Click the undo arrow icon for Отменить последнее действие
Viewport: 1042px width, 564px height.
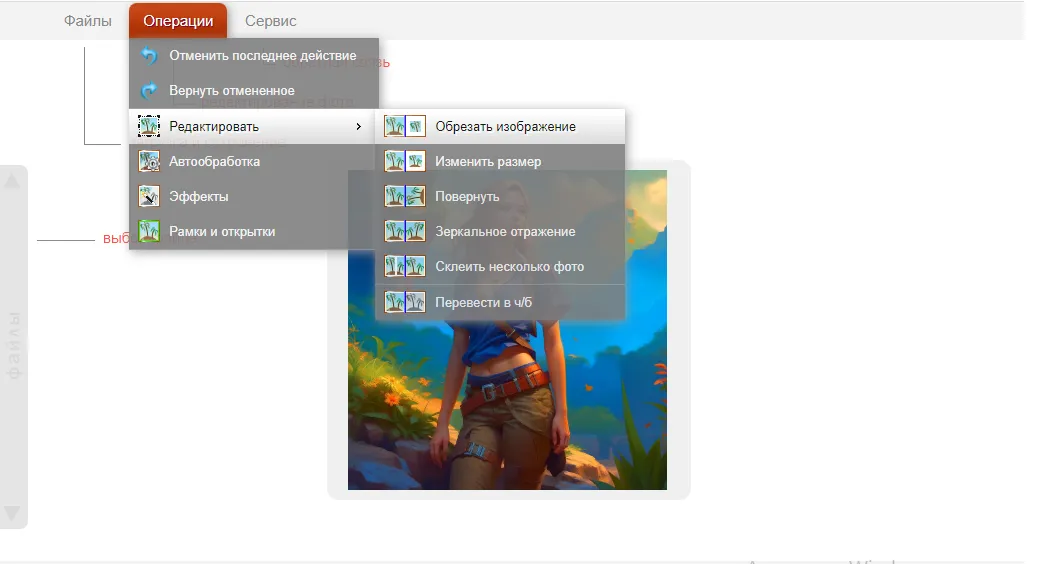tap(149, 56)
